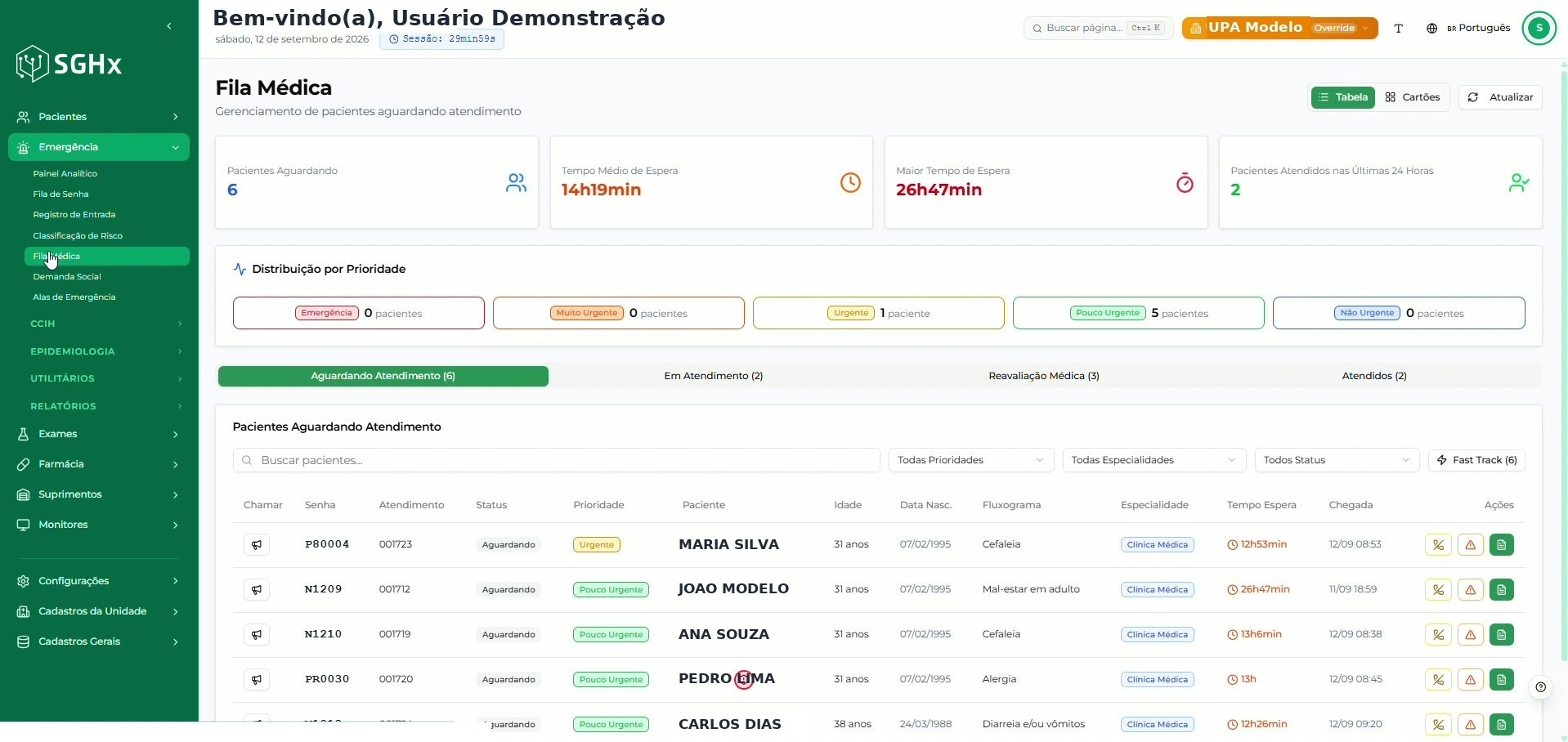The width and height of the screenshot is (1568, 742).
Task: Click yellow percent action icon for MARIA SILVA
Action: point(1438,545)
